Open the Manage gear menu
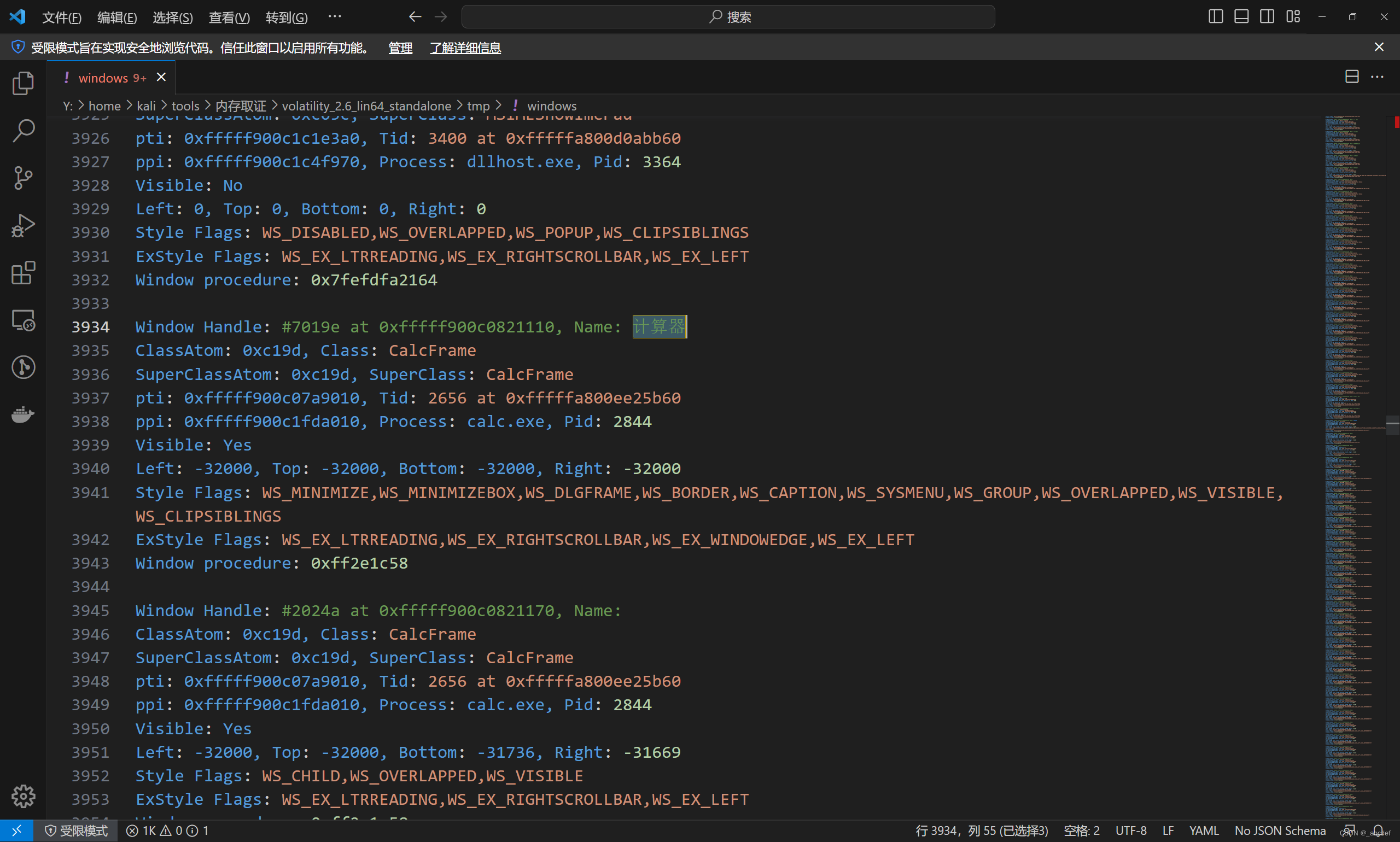This screenshot has height=842, width=1400. pos(23,796)
